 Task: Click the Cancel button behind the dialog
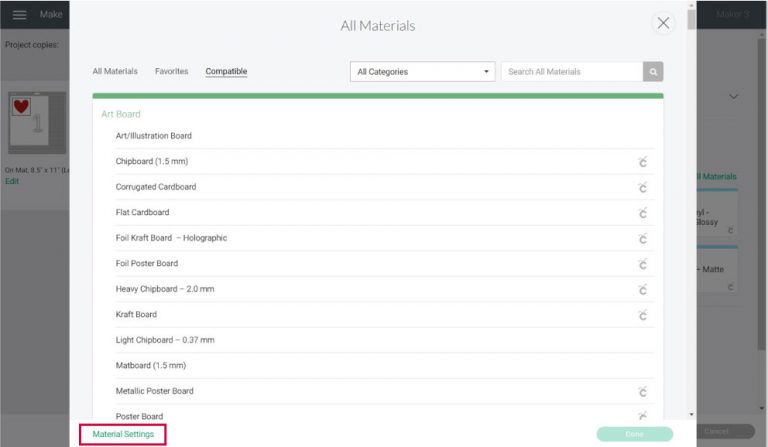coord(716,431)
